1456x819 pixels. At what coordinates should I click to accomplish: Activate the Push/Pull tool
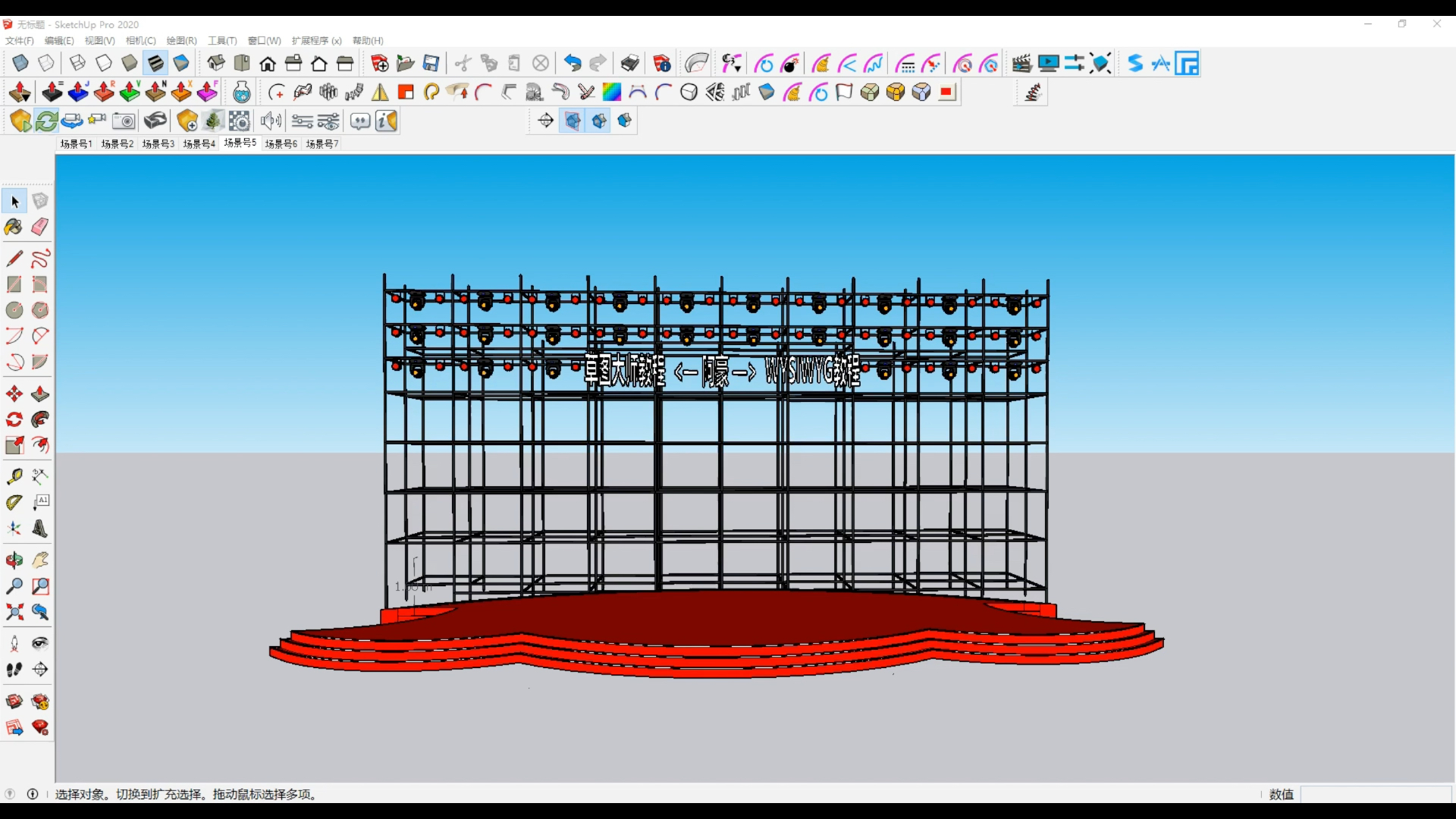coord(40,394)
